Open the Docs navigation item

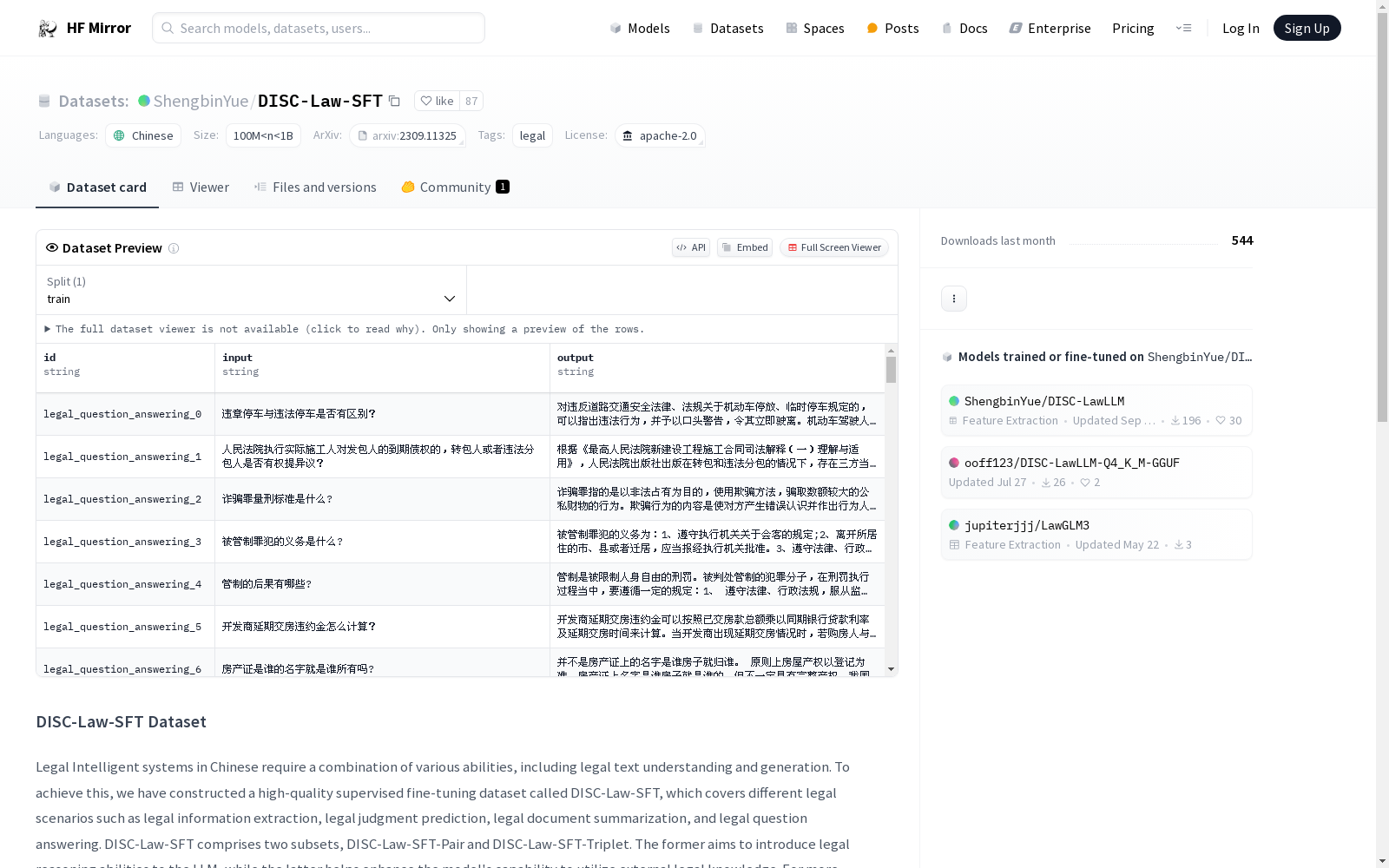point(964,28)
